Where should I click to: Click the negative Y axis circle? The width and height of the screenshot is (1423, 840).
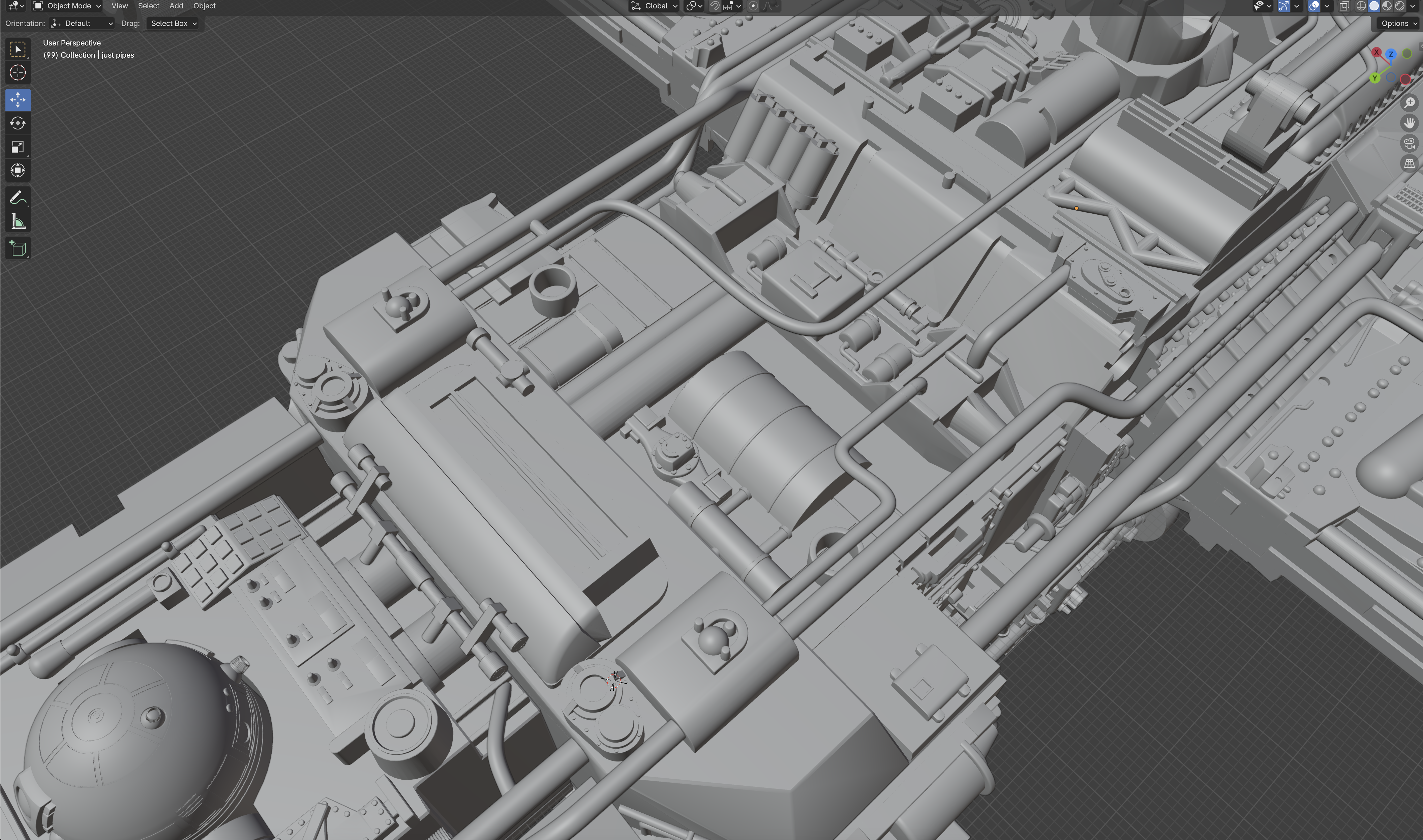[1407, 54]
